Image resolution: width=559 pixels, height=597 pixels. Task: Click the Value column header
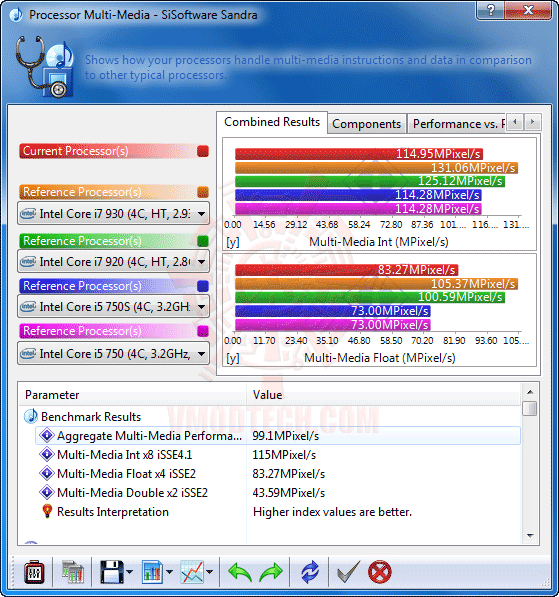tap(383, 395)
